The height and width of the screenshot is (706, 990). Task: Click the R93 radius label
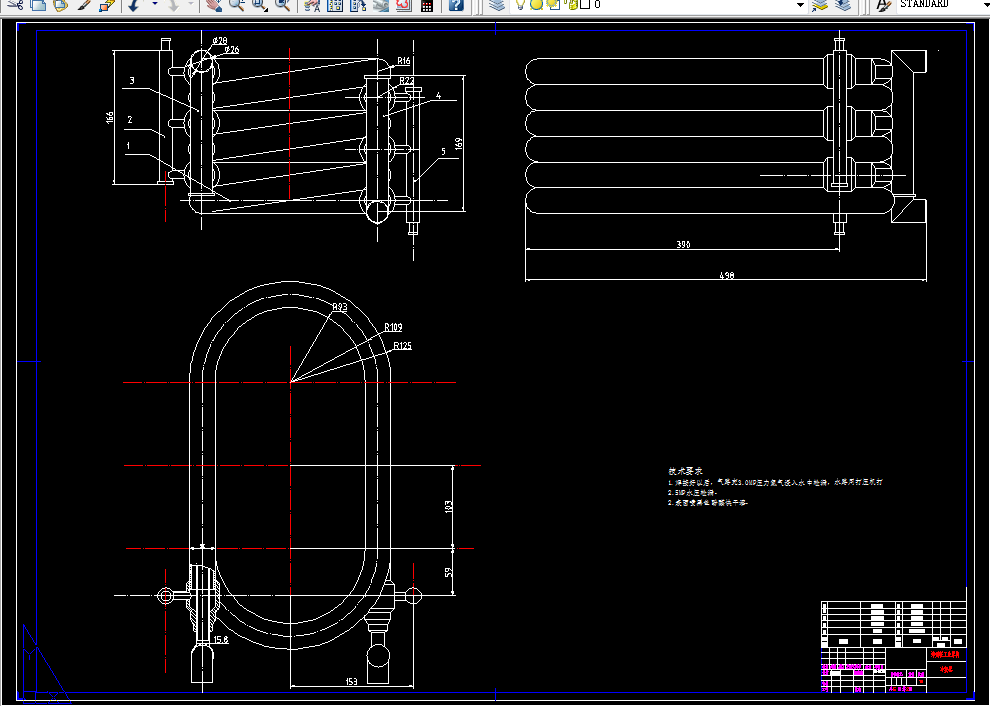pyautogui.click(x=340, y=307)
